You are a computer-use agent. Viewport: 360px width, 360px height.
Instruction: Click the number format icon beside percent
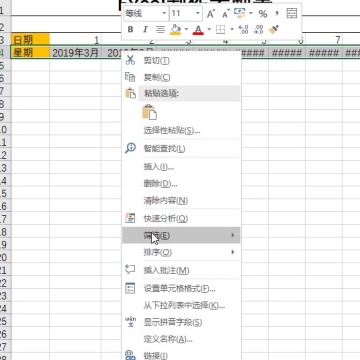point(239,13)
